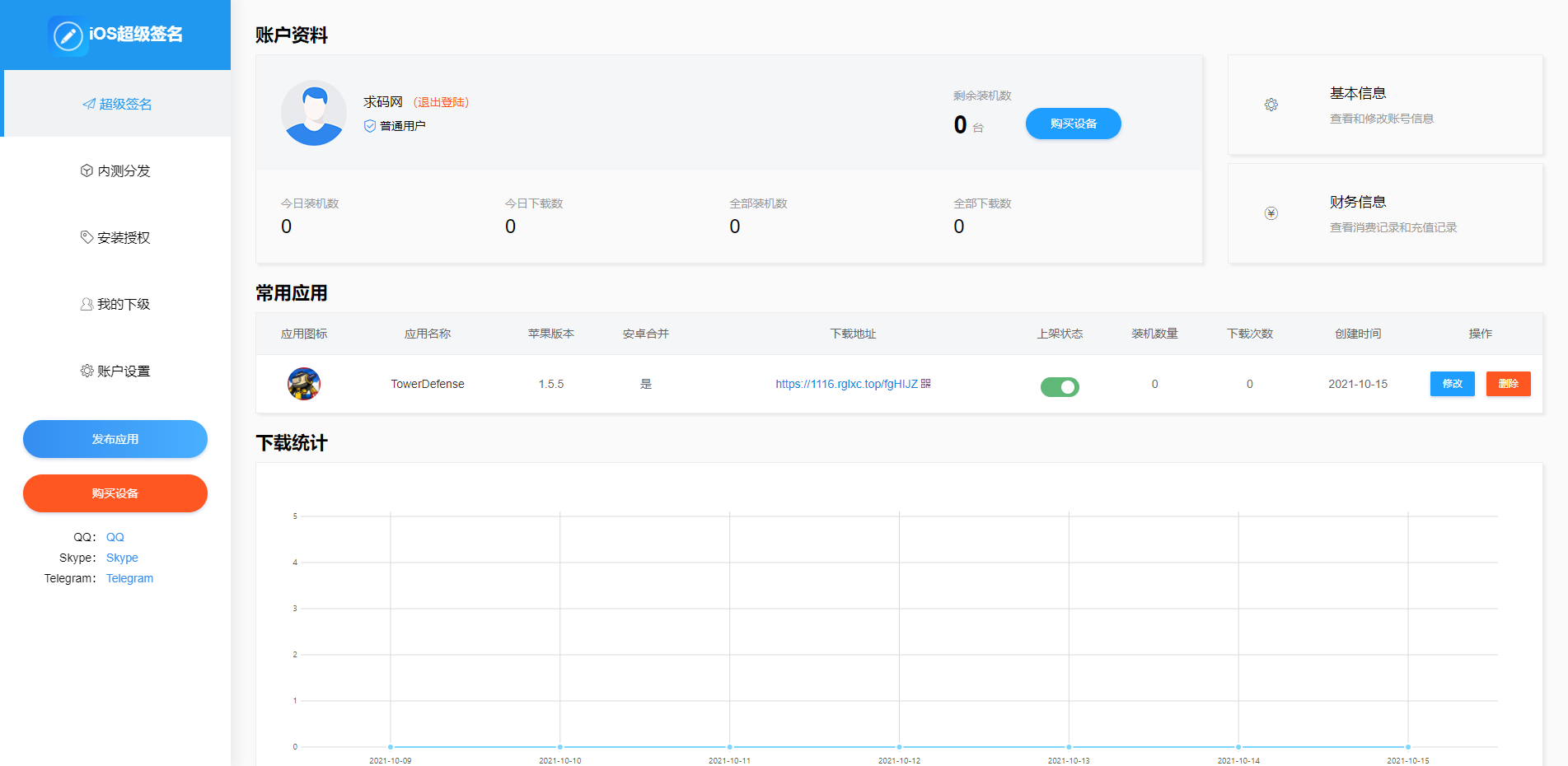Click the blue 购买设备 button in account card
The image size is (1568, 766).
1073,124
